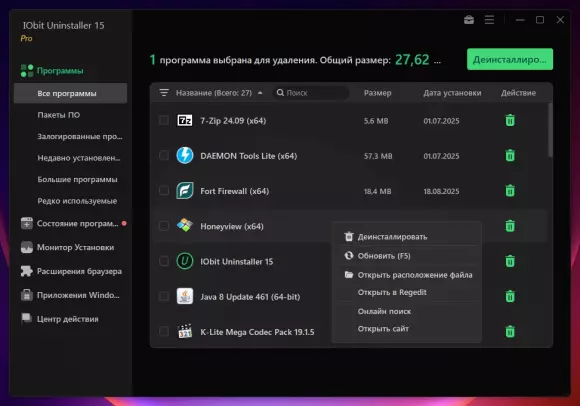Click the 18.08.2025 install date
The image size is (580, 406).
pos(441,191)
